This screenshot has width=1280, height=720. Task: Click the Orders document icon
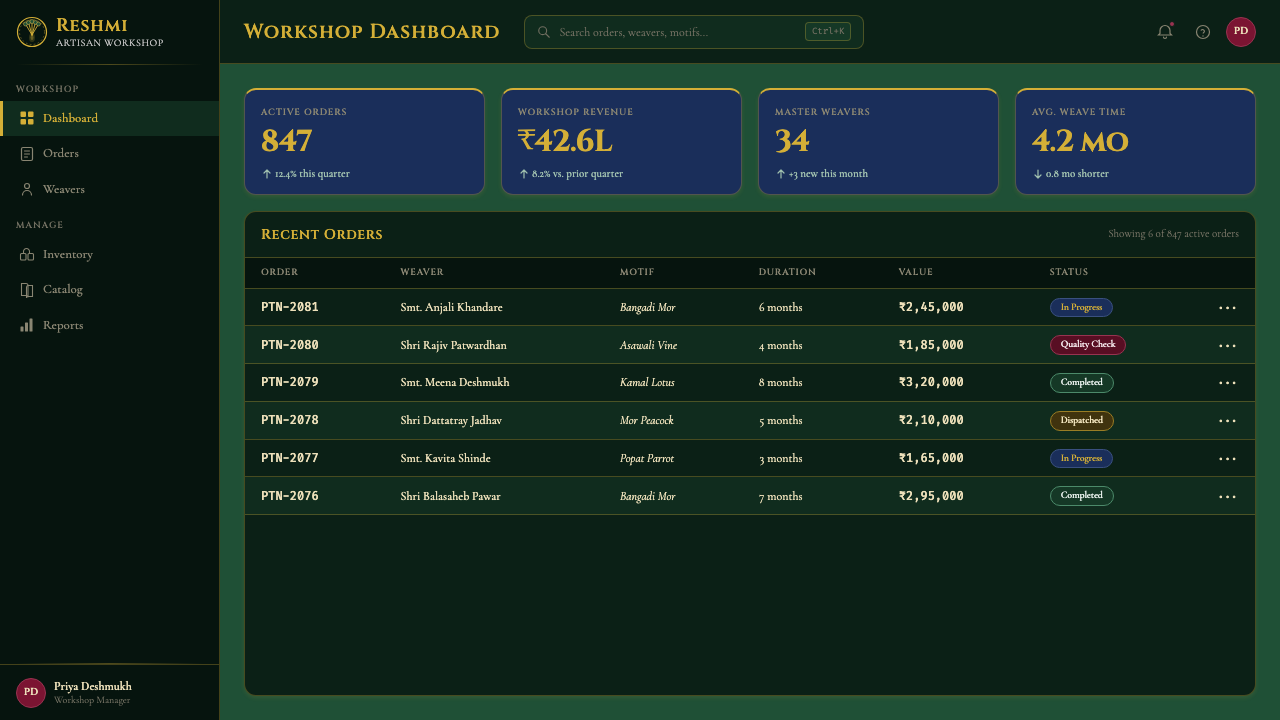(27, 154)
